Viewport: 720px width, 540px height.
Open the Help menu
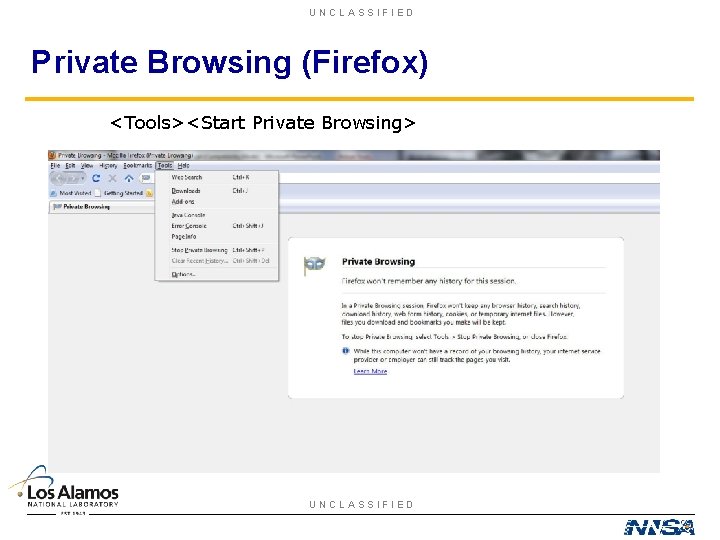point(183,166)
